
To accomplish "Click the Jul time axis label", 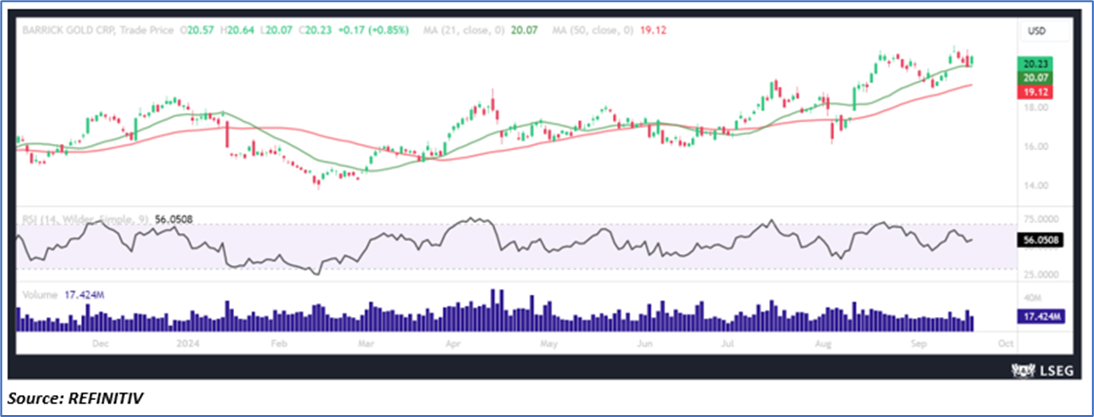I will coord(728,344).
